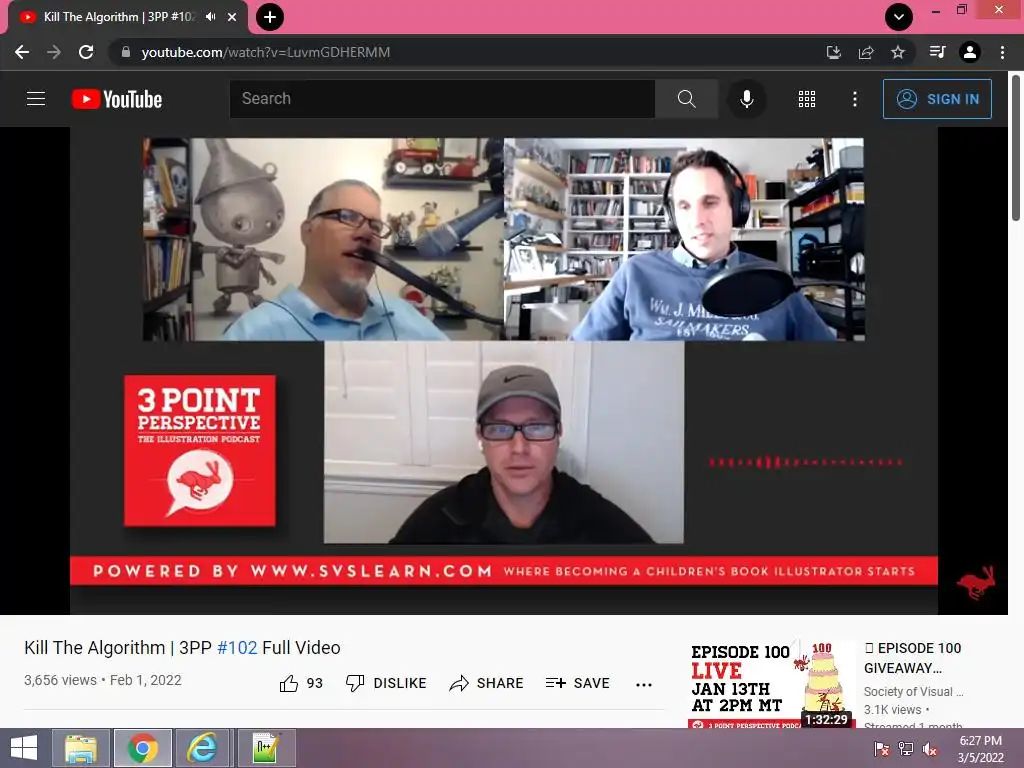Share this page from the address bar

coord(866,52)
